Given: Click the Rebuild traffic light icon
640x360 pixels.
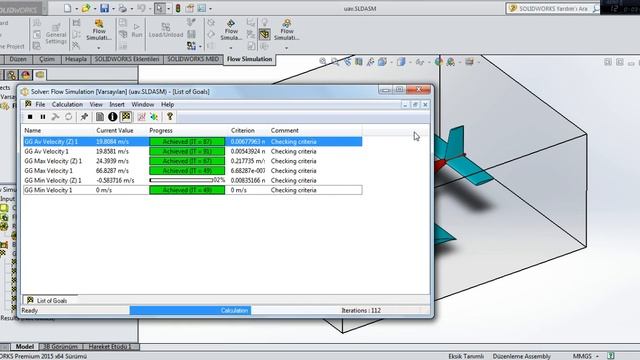Looking at the screenshot, I should pos(178,8).
